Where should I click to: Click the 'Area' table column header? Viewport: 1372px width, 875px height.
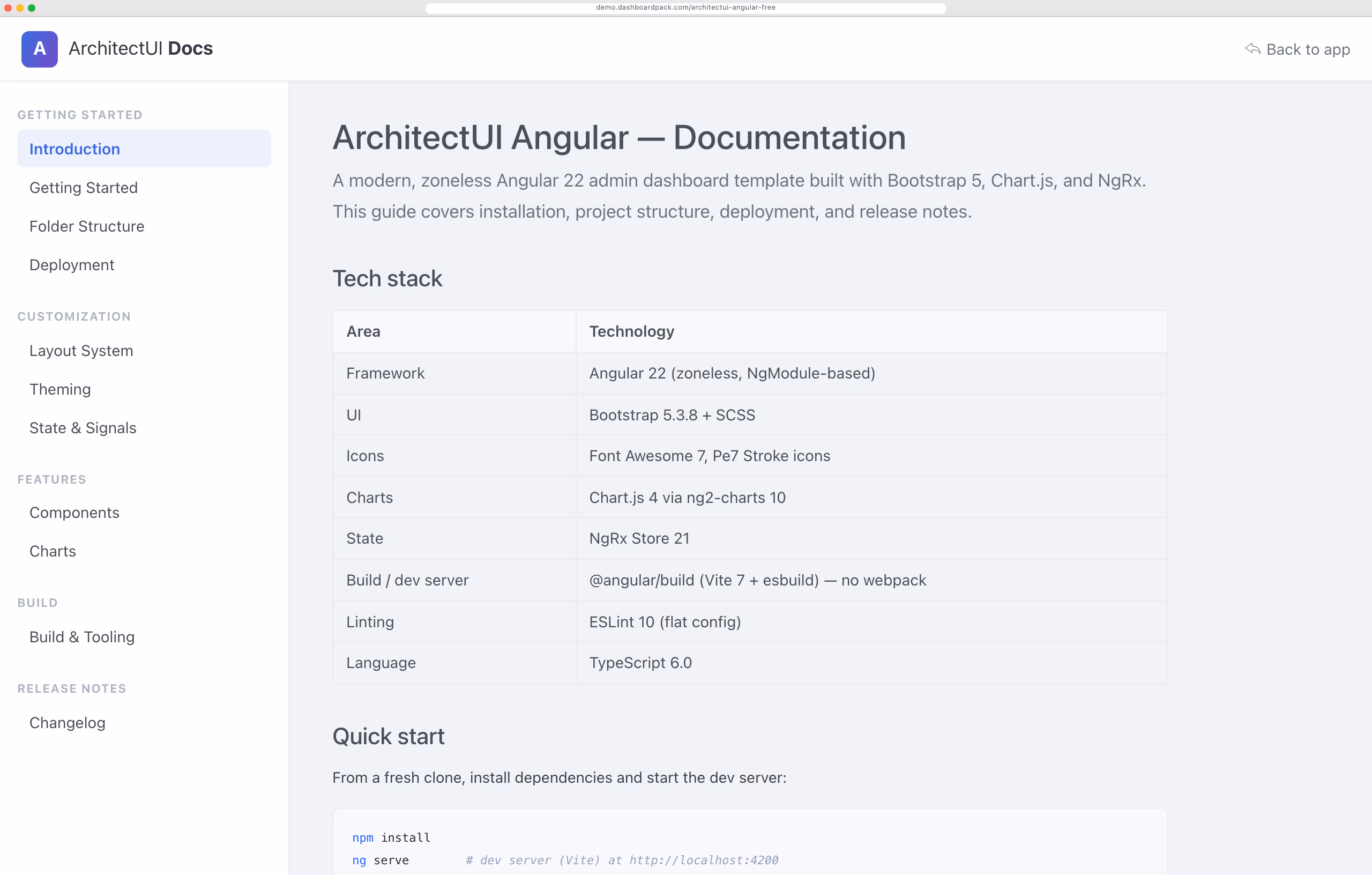pyautogui.click(x=454, y=331)
